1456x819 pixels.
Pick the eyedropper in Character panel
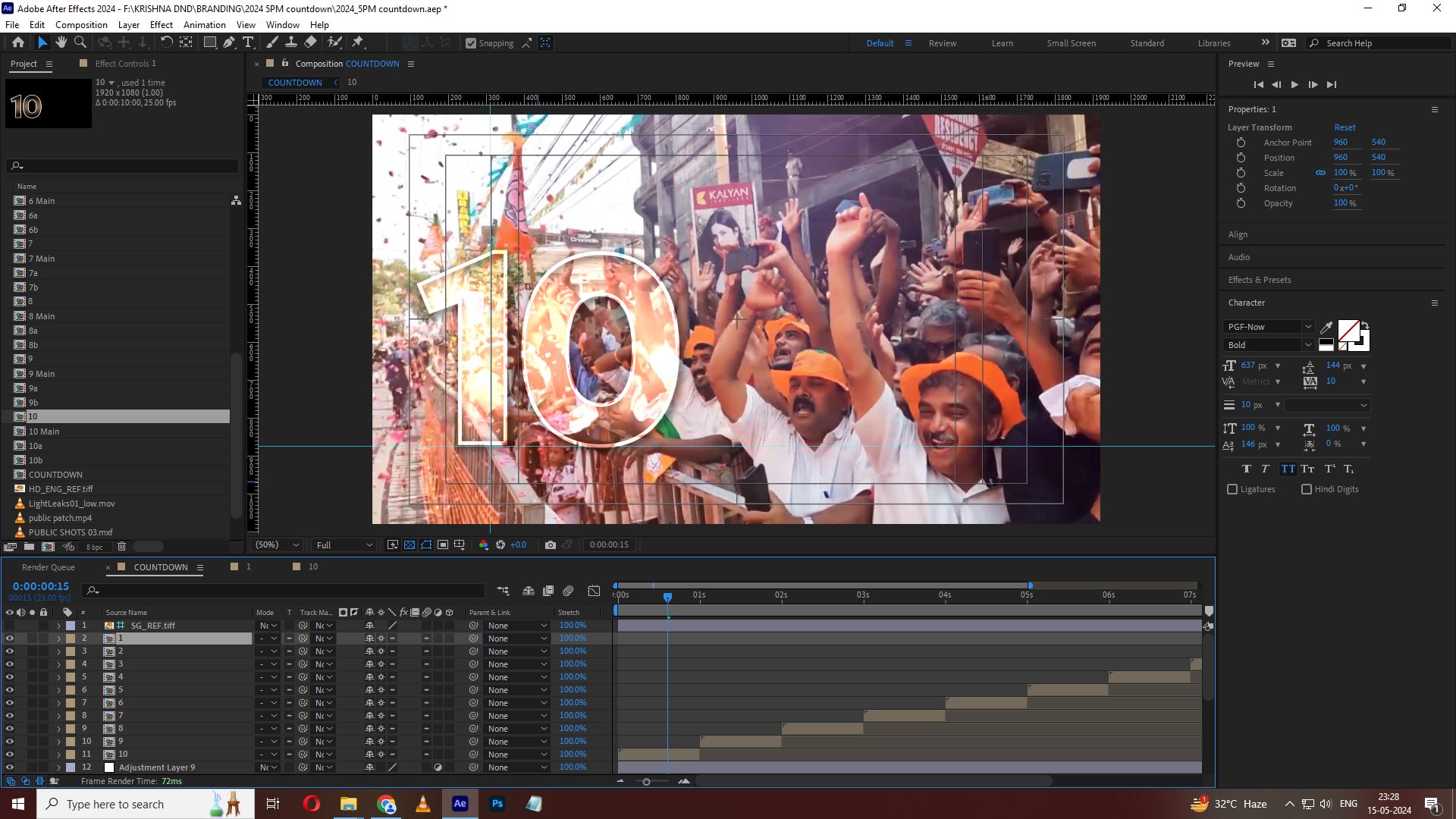coord(1326,328)
